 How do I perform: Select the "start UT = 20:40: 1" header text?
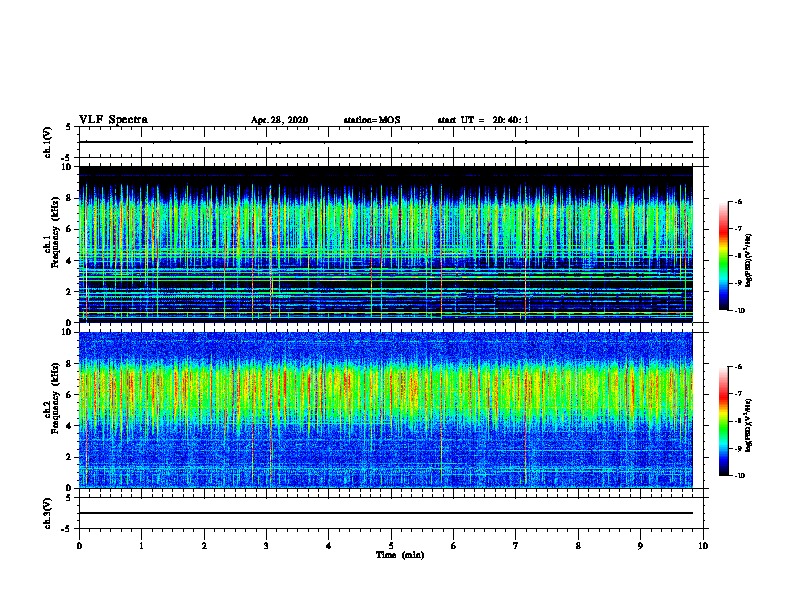point(483,120)
